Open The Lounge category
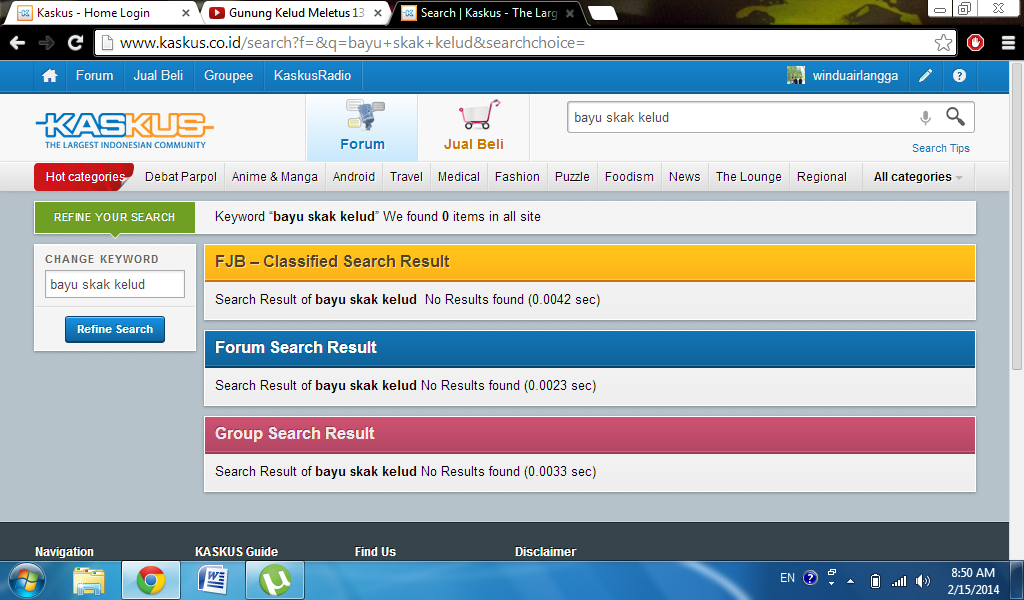Image resolution: width=1024 pixels, height=600 pixels. tap(748, 177)
